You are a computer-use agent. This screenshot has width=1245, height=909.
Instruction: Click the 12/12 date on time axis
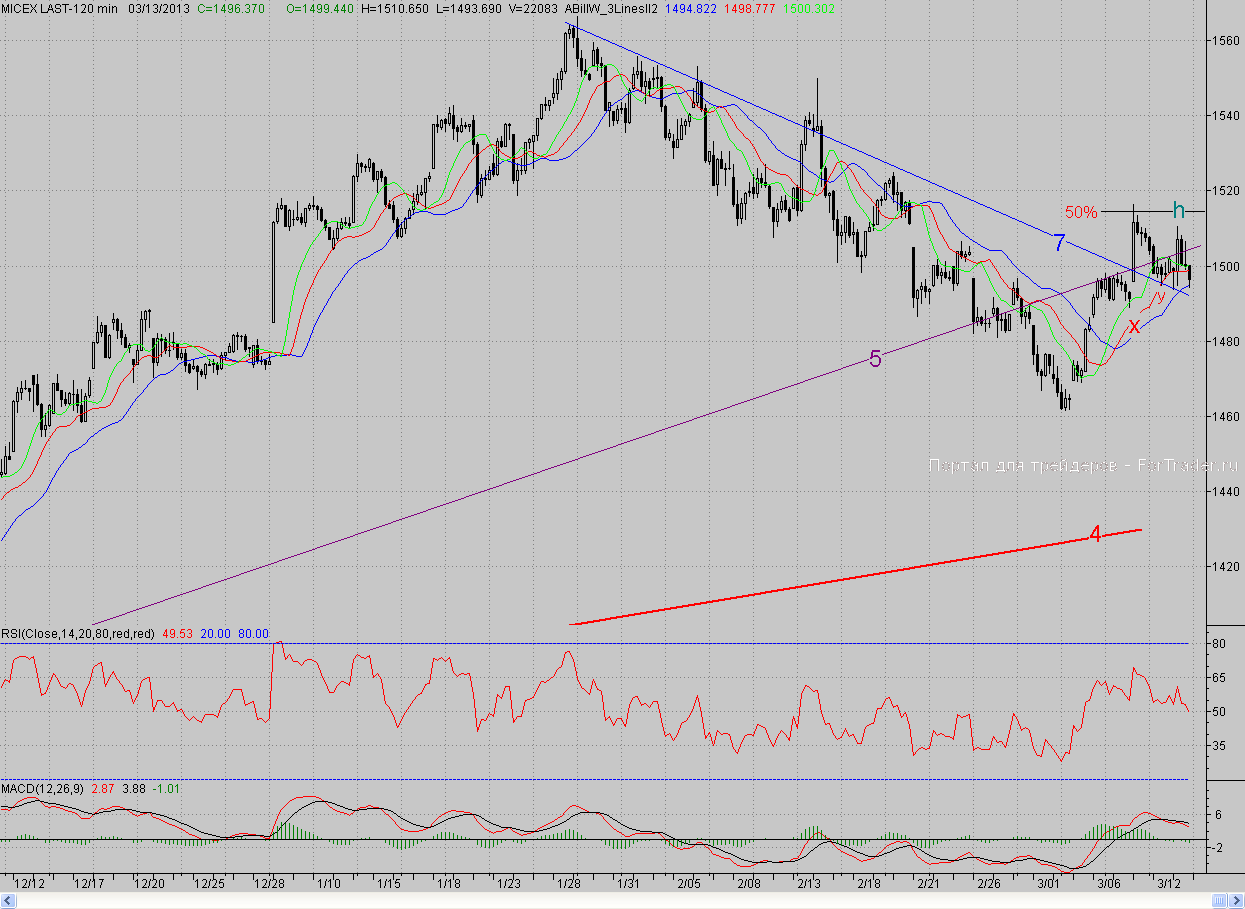(30, 884)
